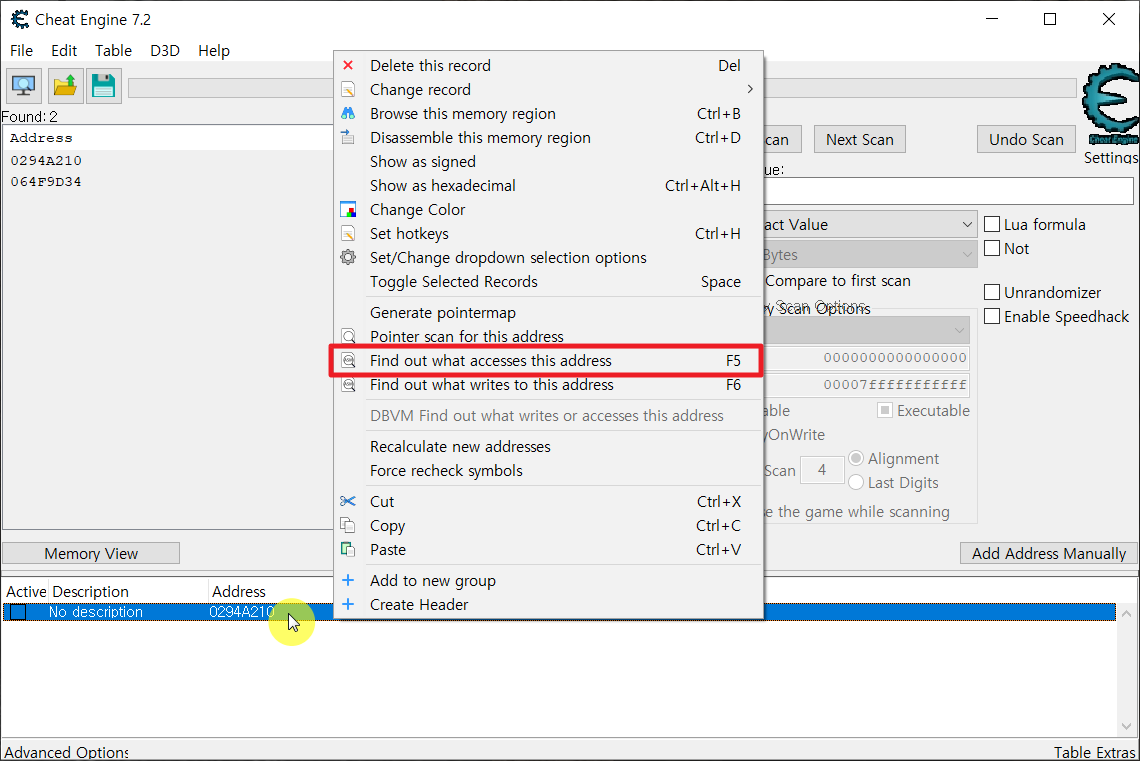Toggle the Not checkbox
1140x761 pixels.
(992, 248)
